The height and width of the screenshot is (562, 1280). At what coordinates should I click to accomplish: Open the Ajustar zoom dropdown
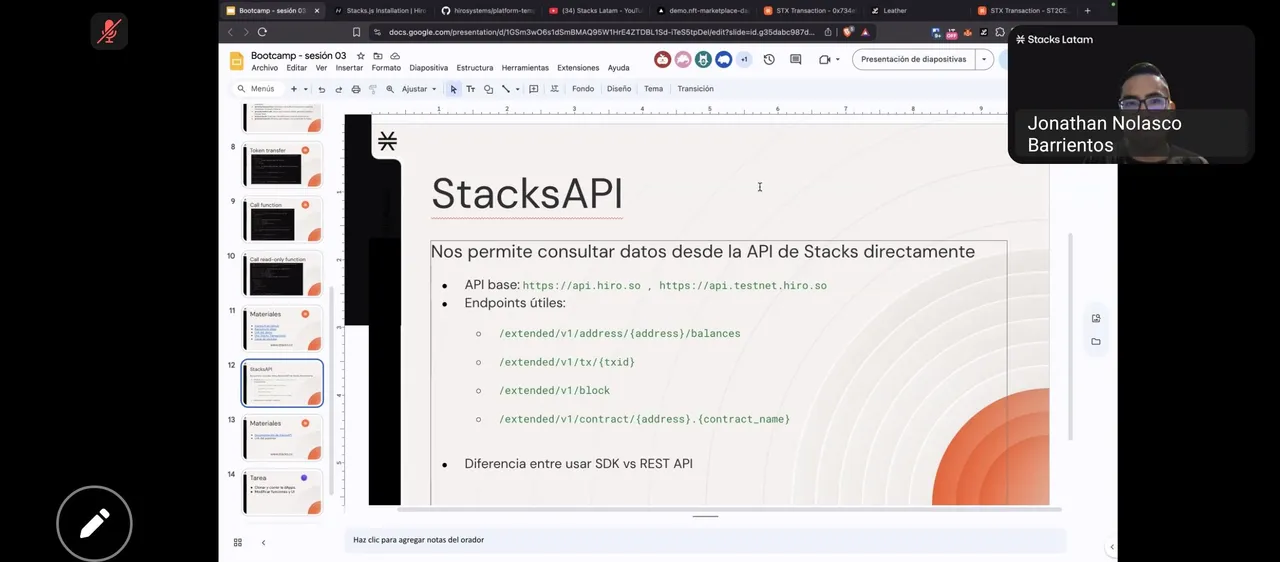coord(419,89)
